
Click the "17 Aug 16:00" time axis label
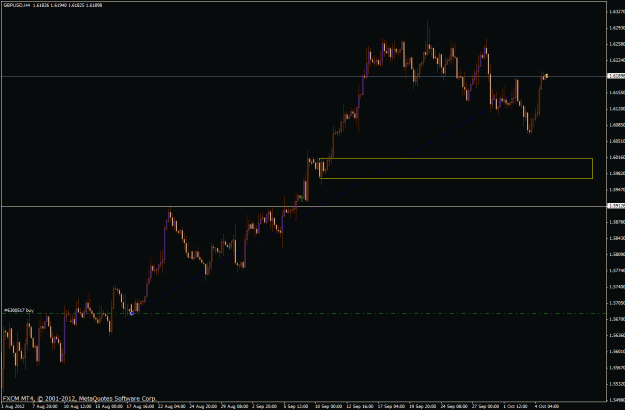(140, 406)
